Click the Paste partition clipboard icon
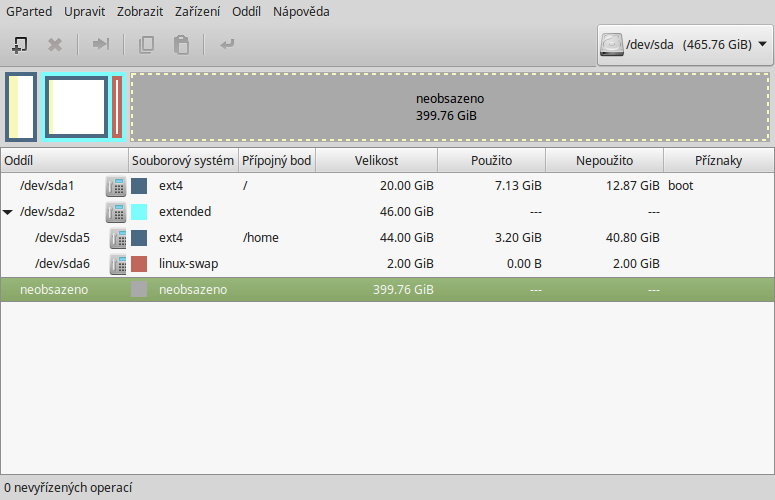 tap(181, 44)
